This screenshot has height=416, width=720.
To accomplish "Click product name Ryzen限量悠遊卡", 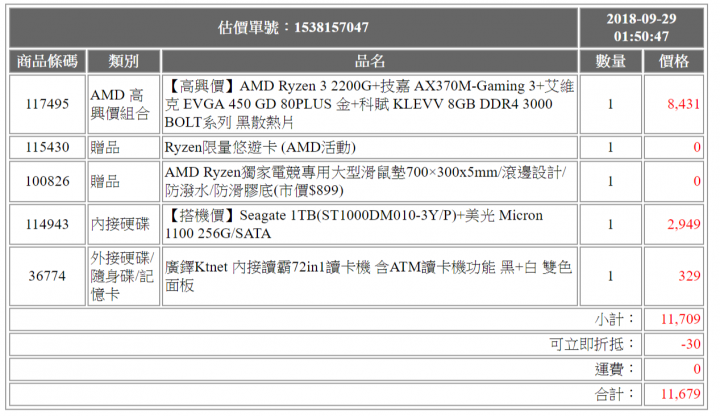I will point(260,147).
